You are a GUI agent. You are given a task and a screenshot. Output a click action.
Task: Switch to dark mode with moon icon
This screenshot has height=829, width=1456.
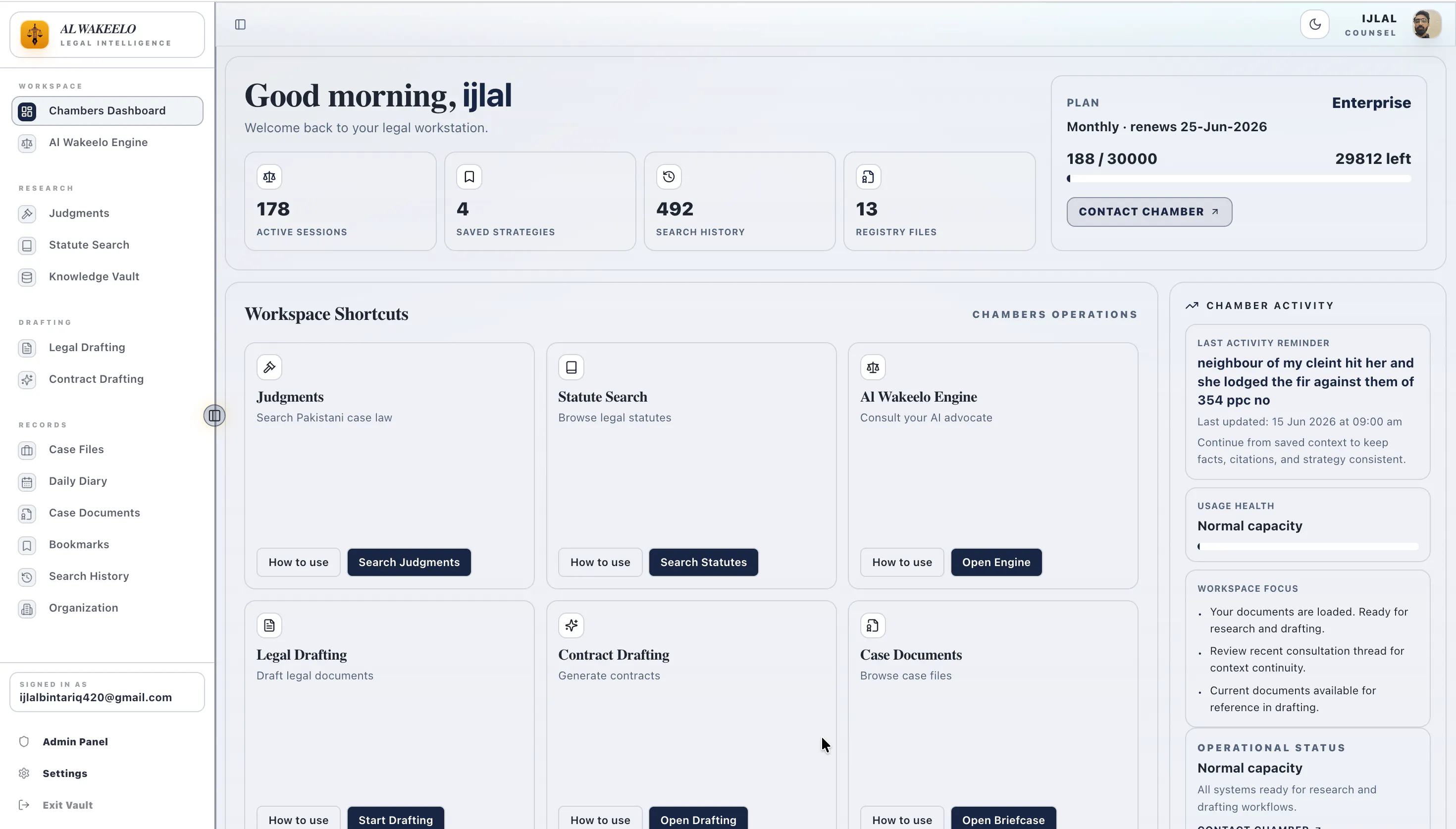tap(1315, 24)
